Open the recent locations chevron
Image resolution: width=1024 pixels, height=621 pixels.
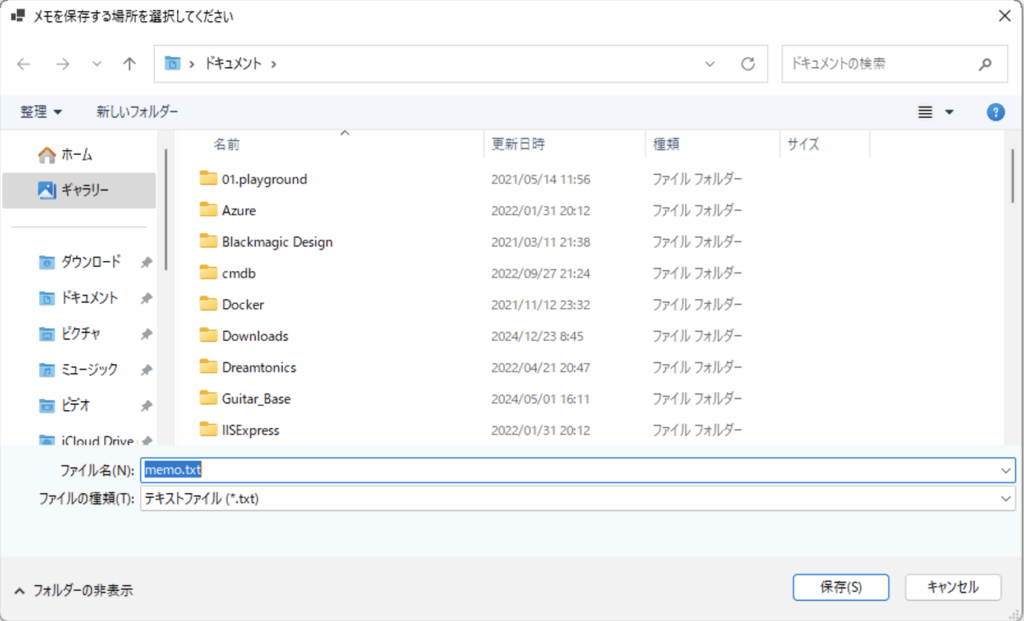[97, 64]
